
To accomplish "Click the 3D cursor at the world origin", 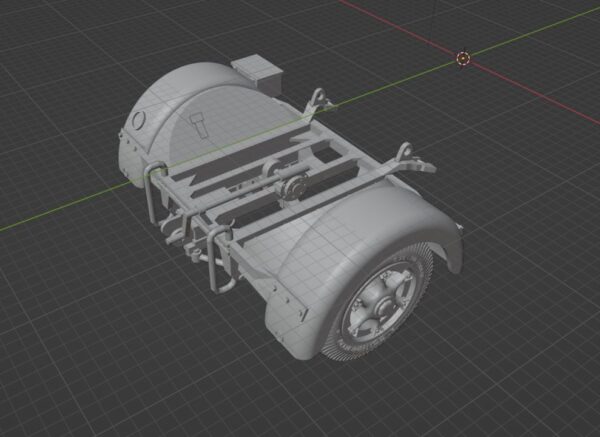I will [x=463, y=59].
